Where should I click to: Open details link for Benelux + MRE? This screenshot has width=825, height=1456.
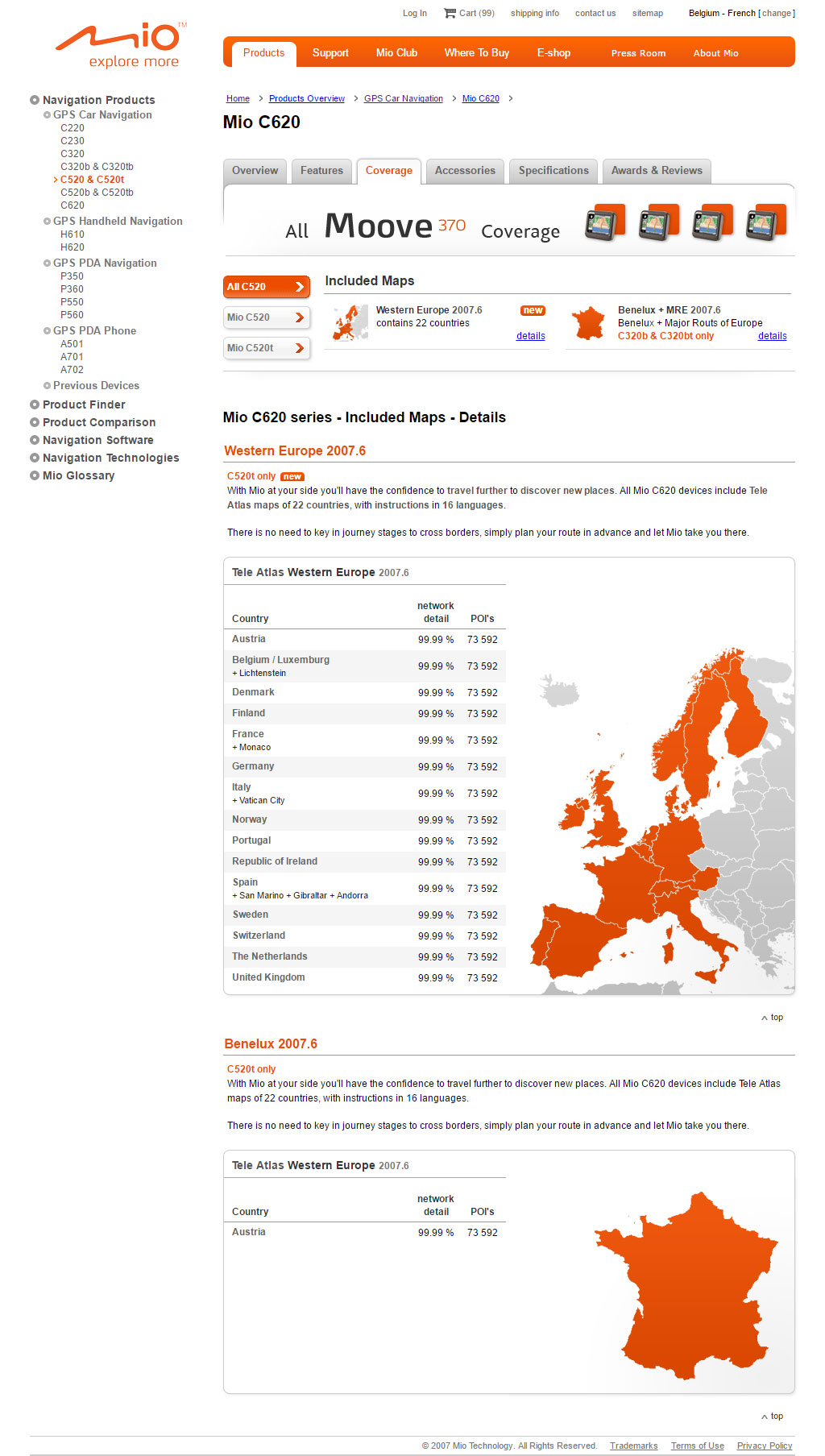[773, 336]
